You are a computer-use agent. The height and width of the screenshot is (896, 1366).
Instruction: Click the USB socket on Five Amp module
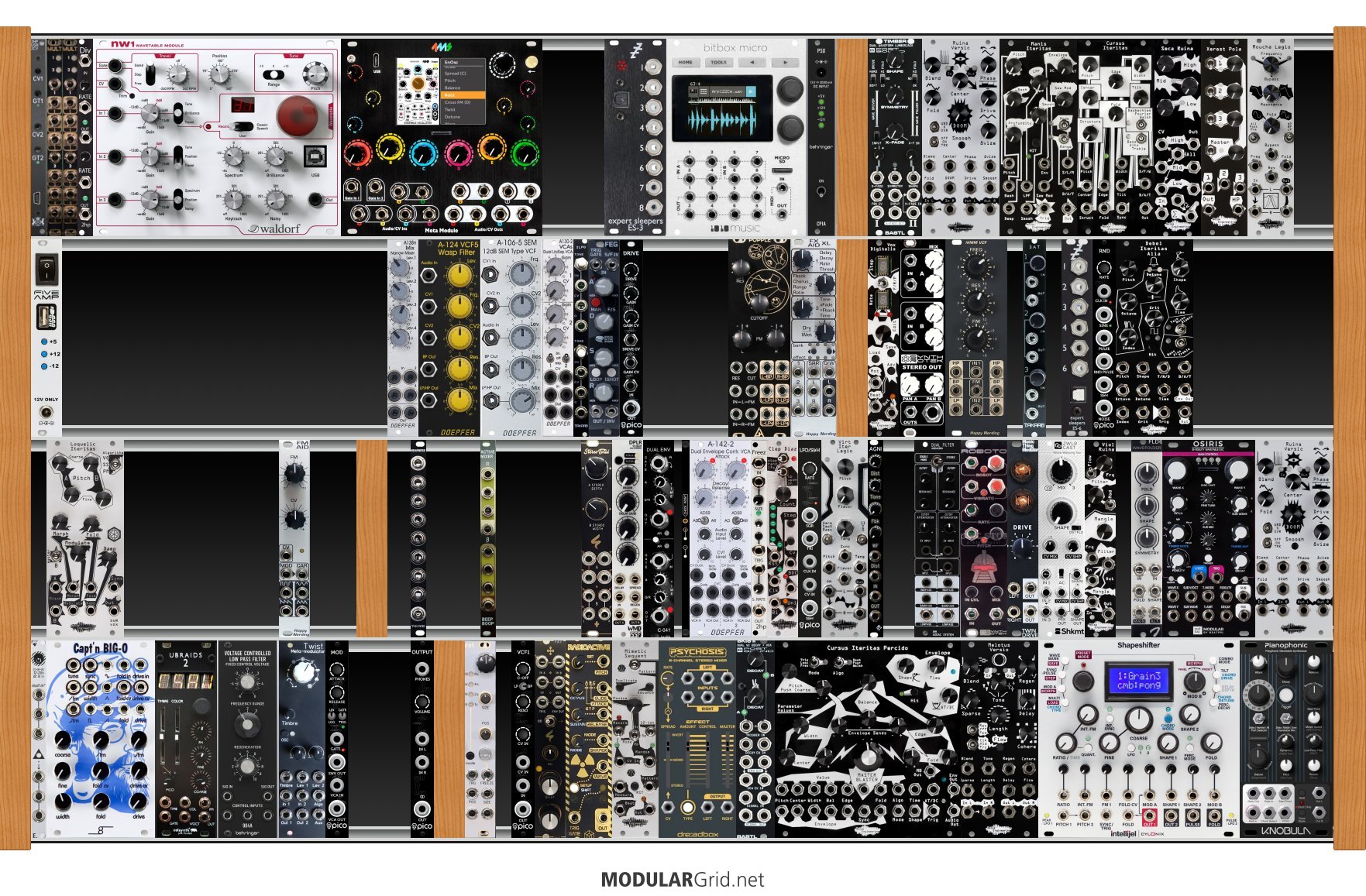click(46, 316)
